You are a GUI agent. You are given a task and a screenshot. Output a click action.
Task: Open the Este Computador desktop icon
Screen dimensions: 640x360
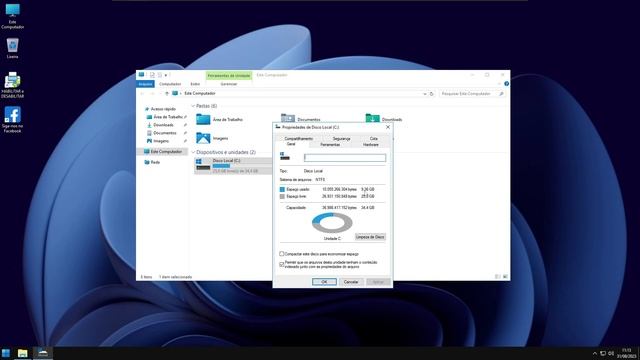[x=12, y=16]
